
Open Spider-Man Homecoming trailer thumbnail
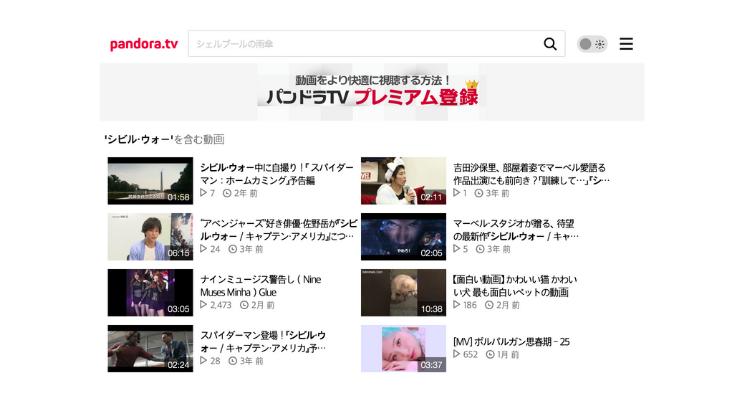(150, 180)
